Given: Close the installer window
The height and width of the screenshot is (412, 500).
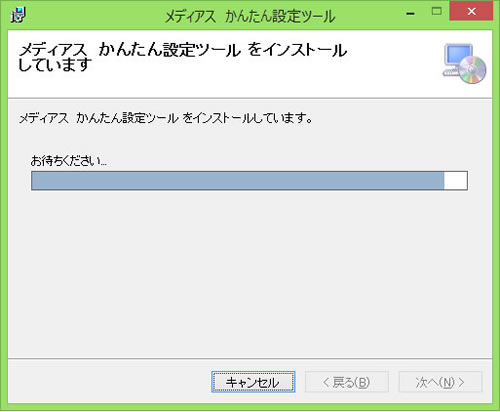Looking at the screenshot, I should click(471, 11).
